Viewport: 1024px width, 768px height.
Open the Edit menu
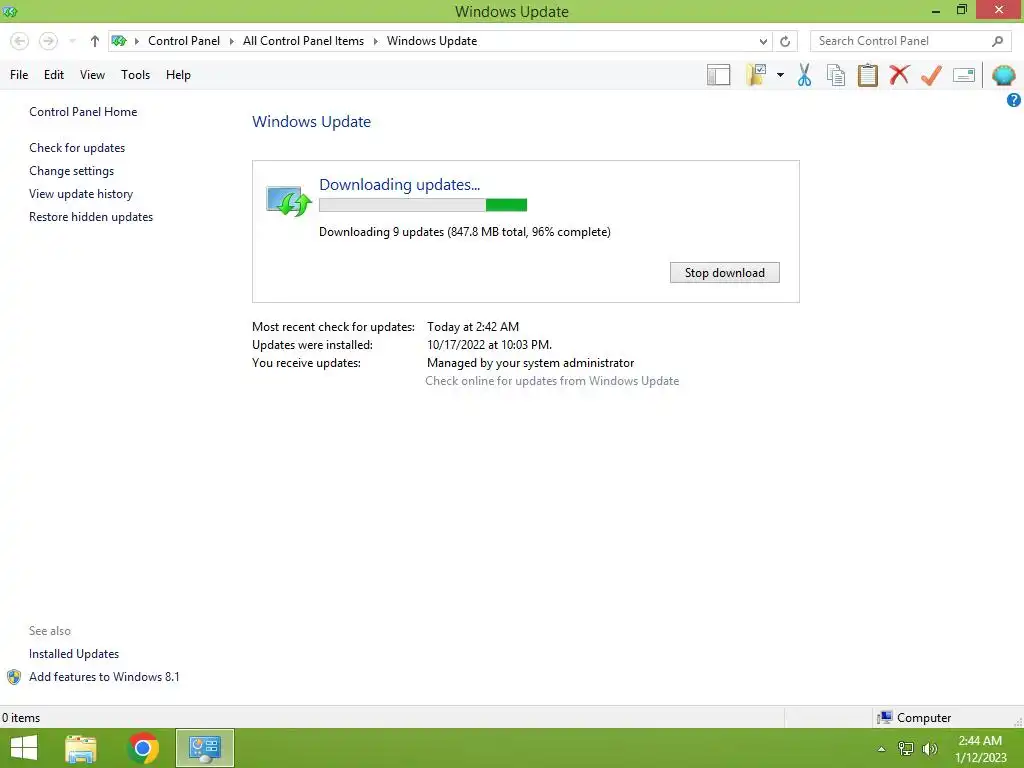pyautogui.click(x=54, y=75)
